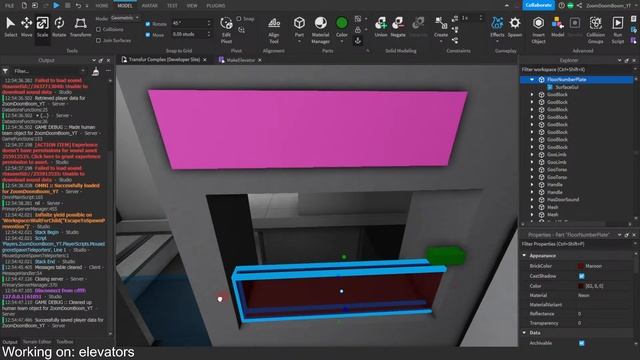
Task: Open Collision Groups editor
Action: coord(596,30)
